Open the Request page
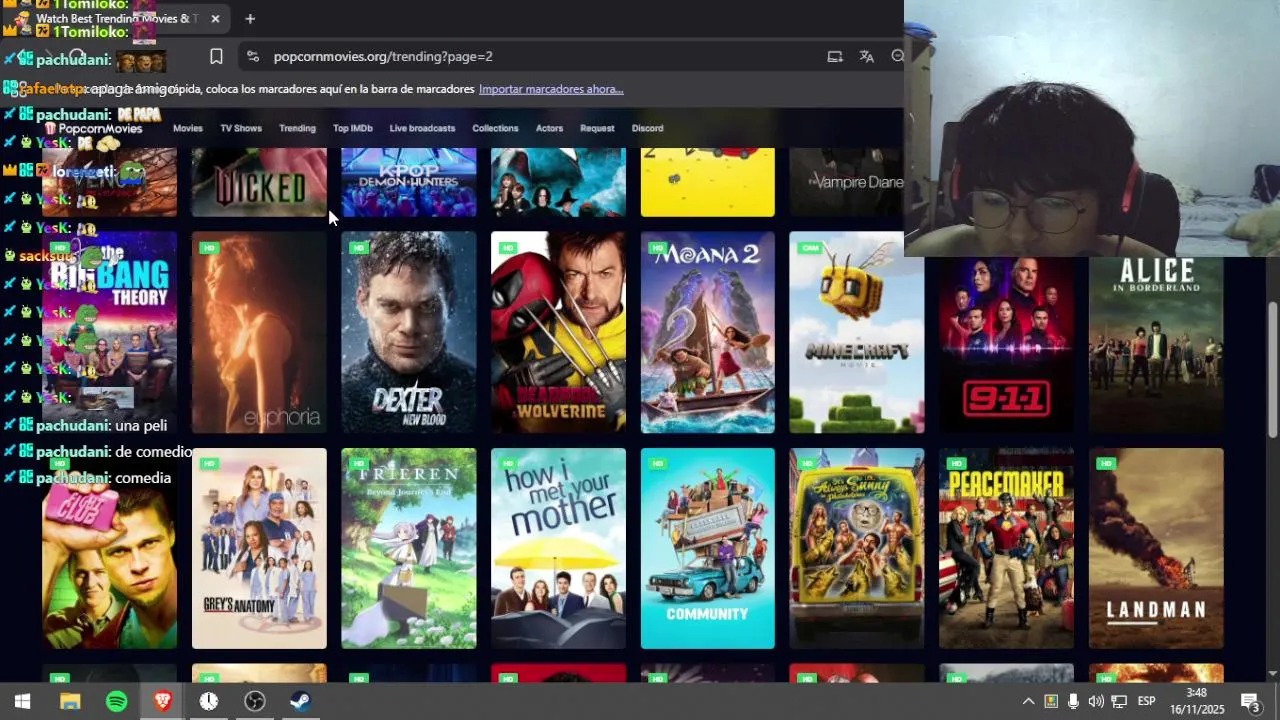 point(597,128)
